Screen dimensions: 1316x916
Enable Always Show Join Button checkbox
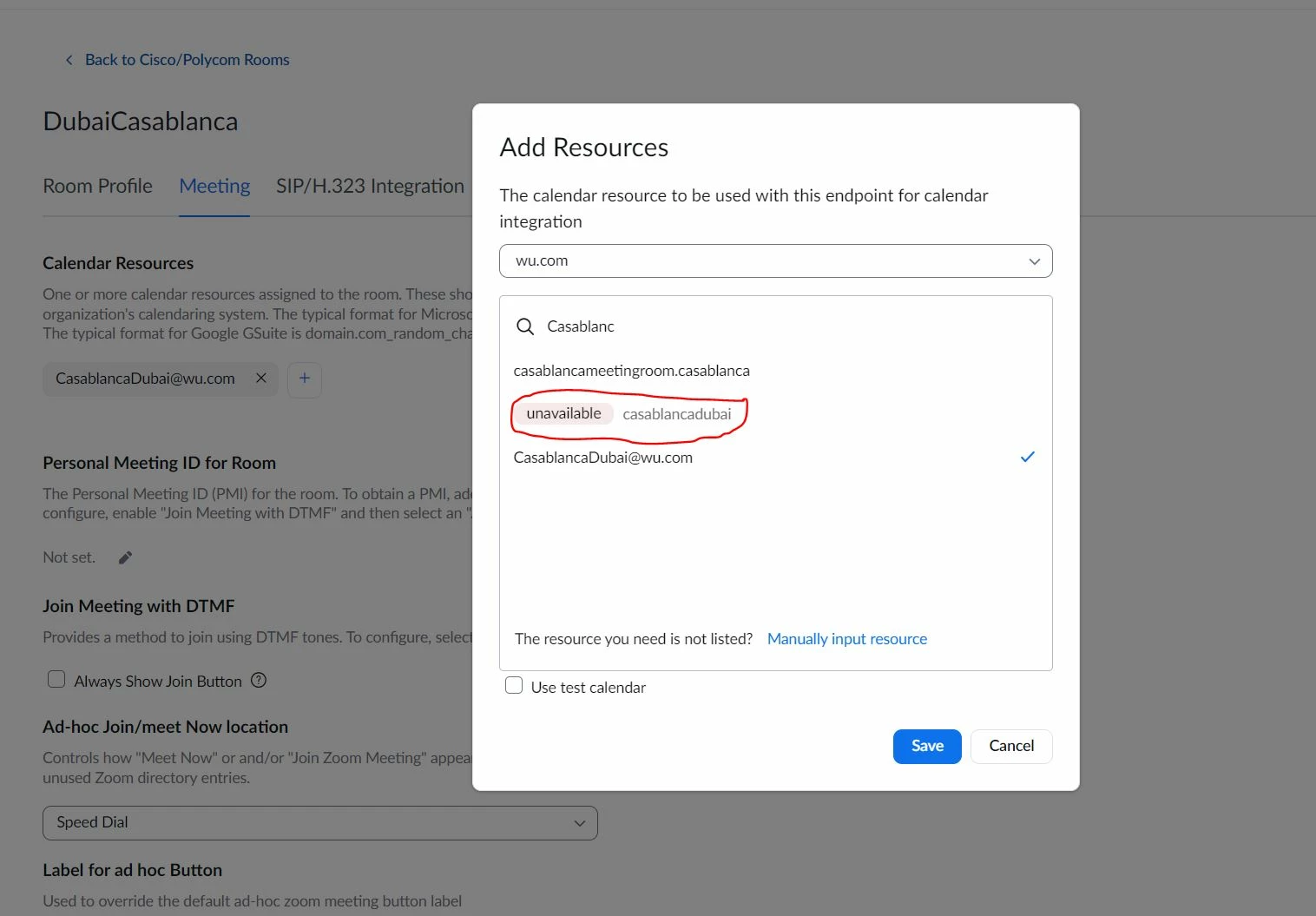point(56,680)
